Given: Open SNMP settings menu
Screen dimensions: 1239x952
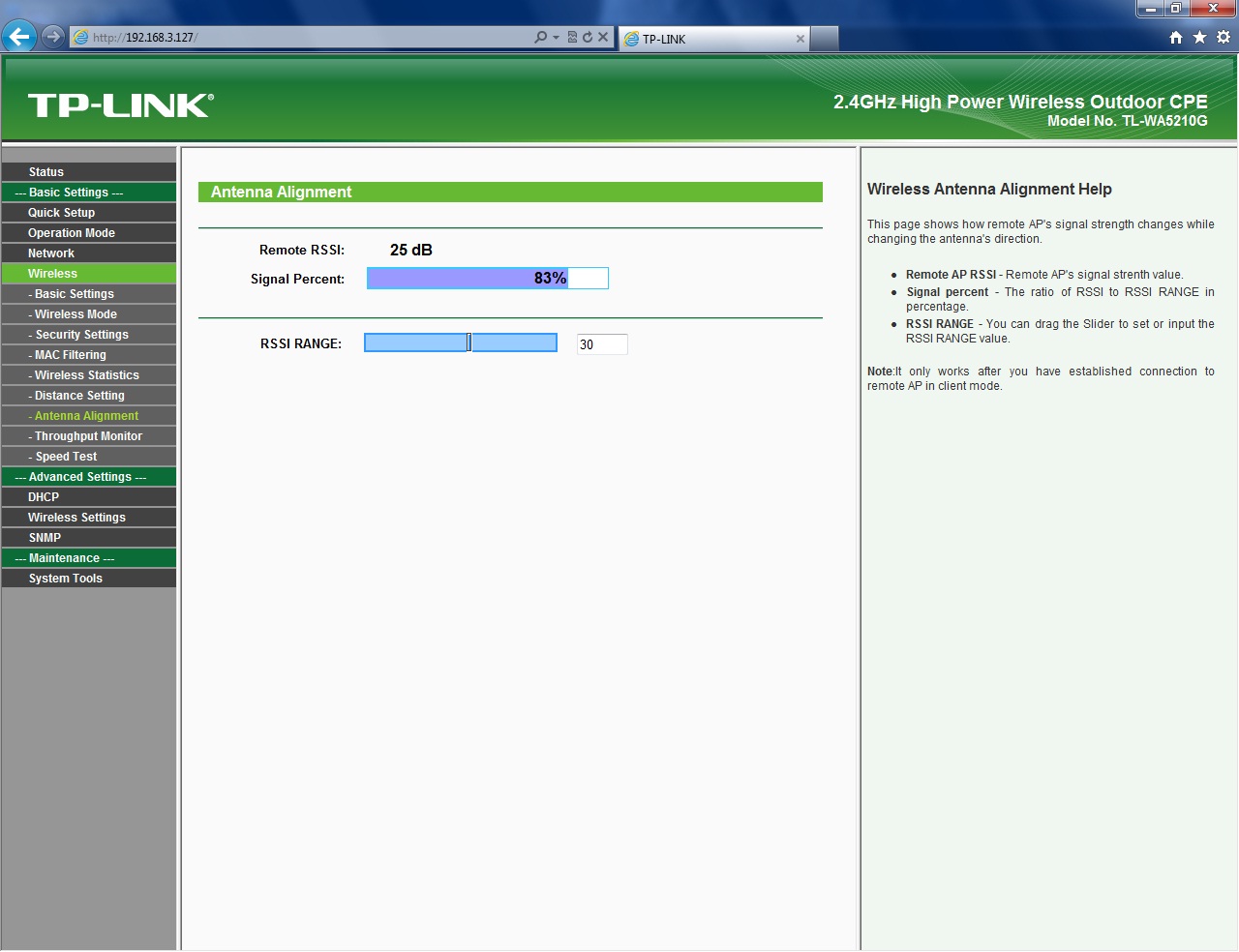Looking at the screenshot, I should (x=89, y=538).
